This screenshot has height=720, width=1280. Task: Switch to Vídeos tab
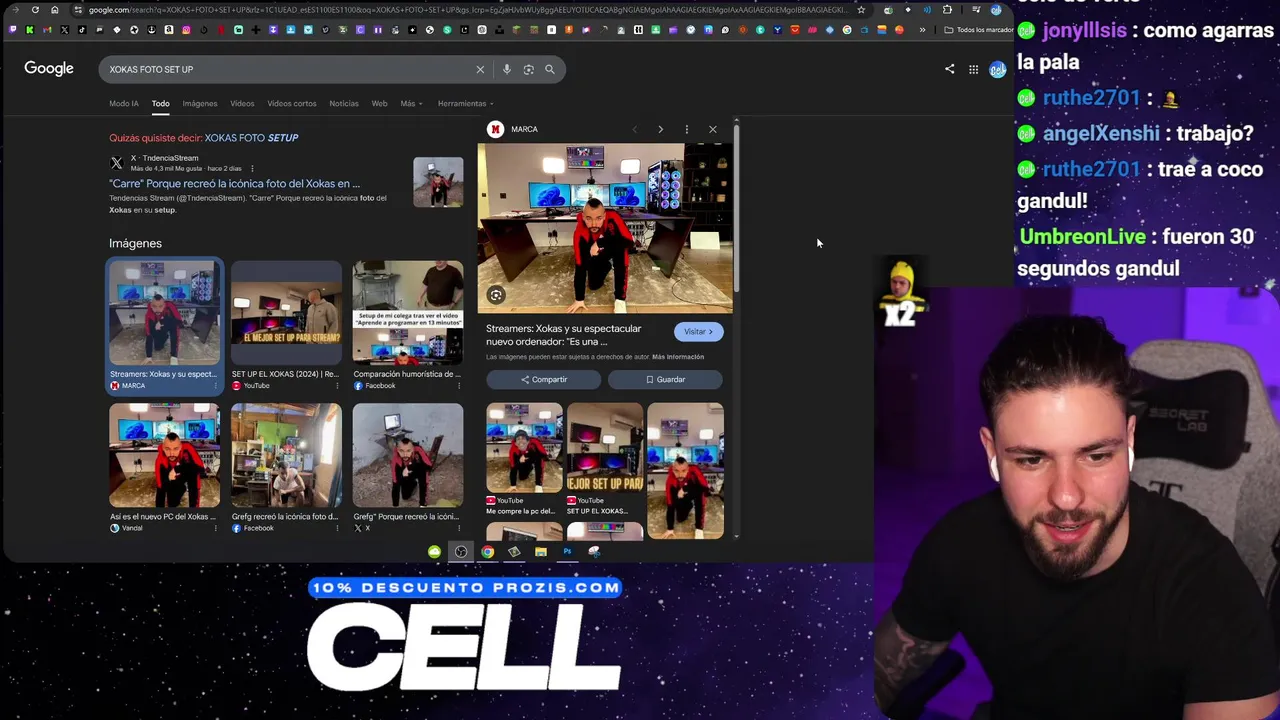click(242, 103)
